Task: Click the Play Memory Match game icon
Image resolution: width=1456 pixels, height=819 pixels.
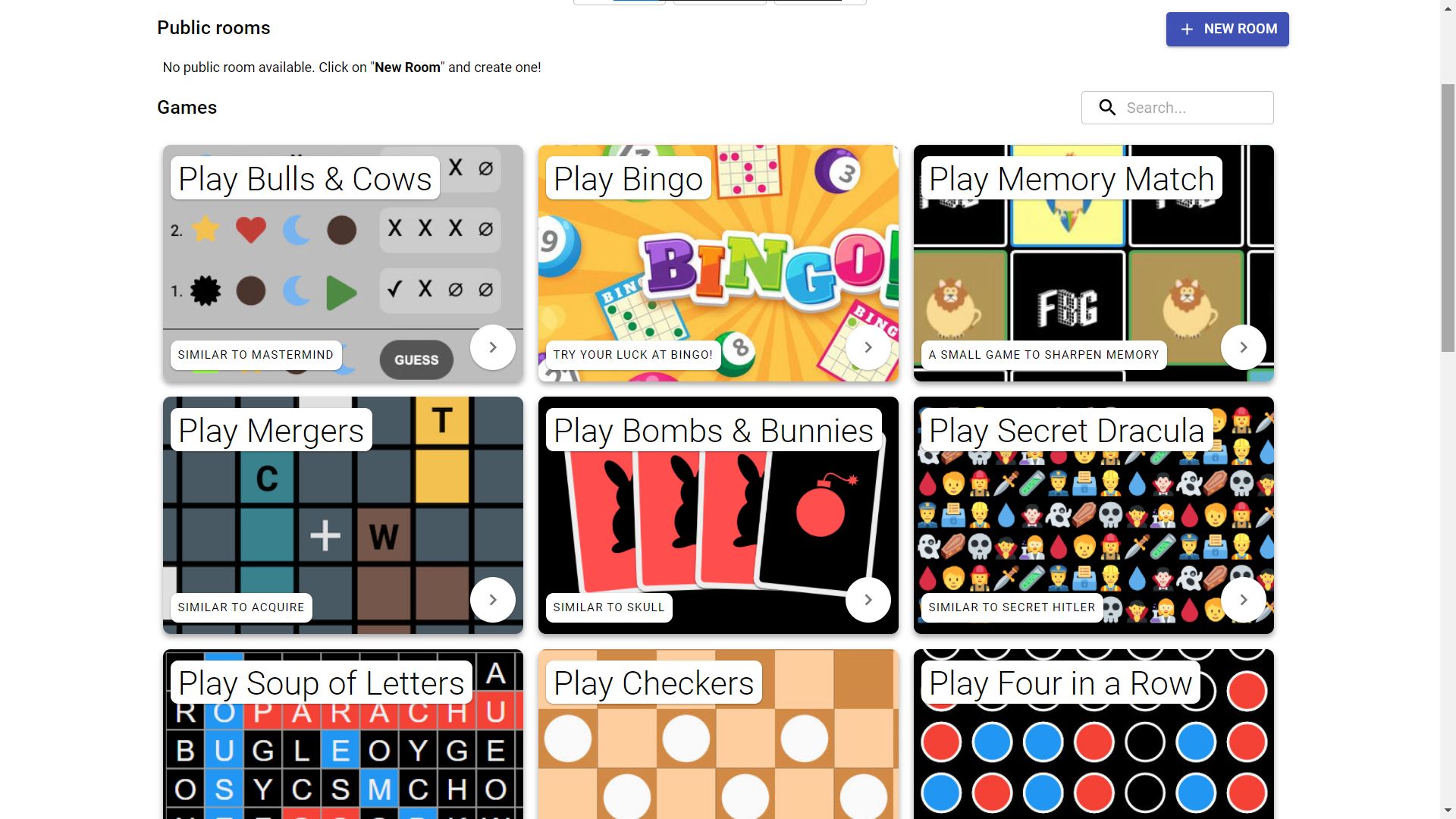Action: coord(1093,263)
